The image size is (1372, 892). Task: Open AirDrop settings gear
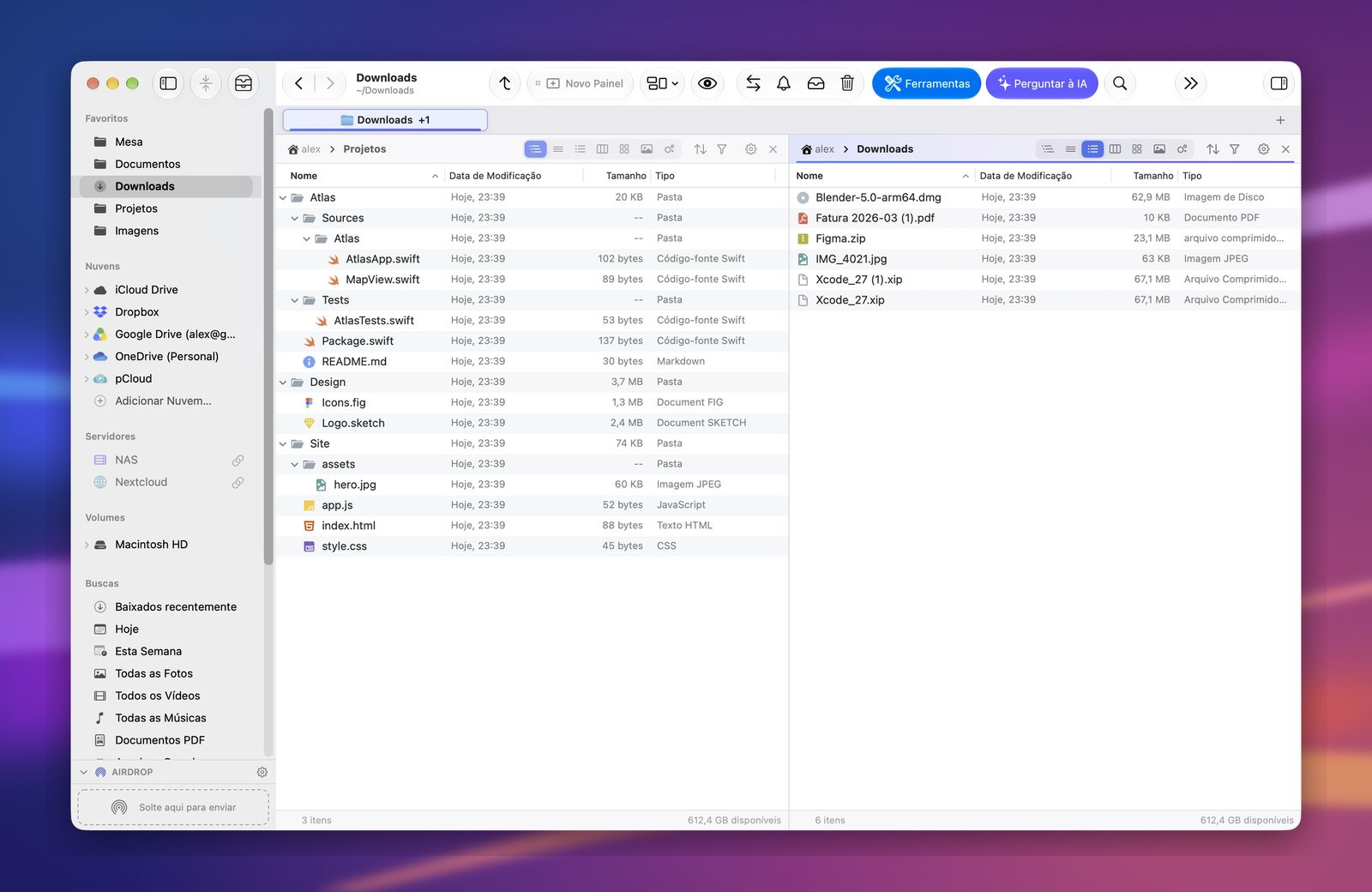[262, 772]
